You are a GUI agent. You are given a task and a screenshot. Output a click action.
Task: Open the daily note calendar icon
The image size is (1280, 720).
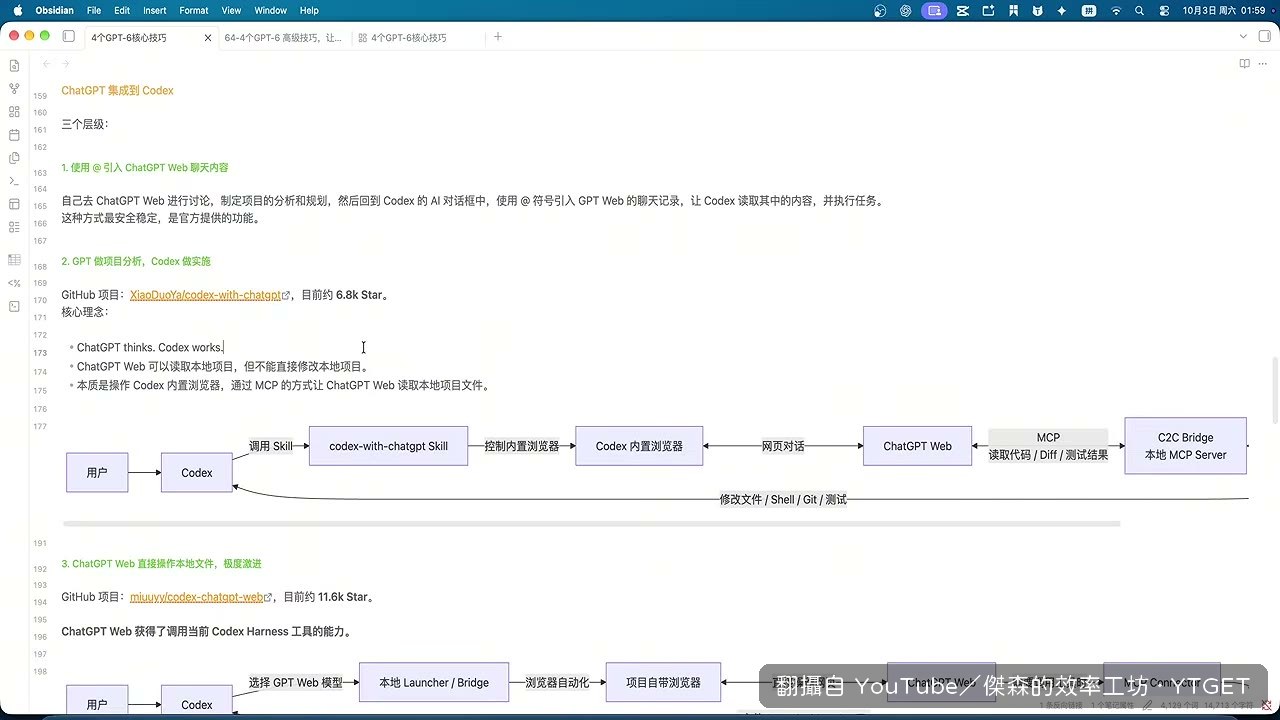(14, 135)
